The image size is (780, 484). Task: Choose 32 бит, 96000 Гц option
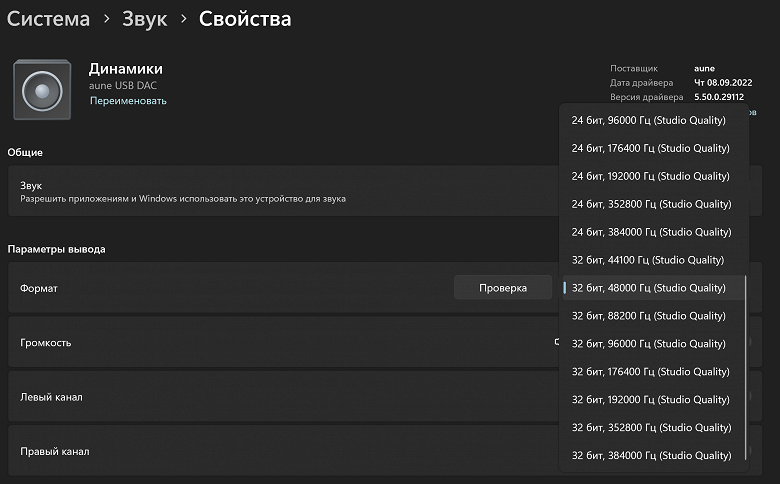648,344
